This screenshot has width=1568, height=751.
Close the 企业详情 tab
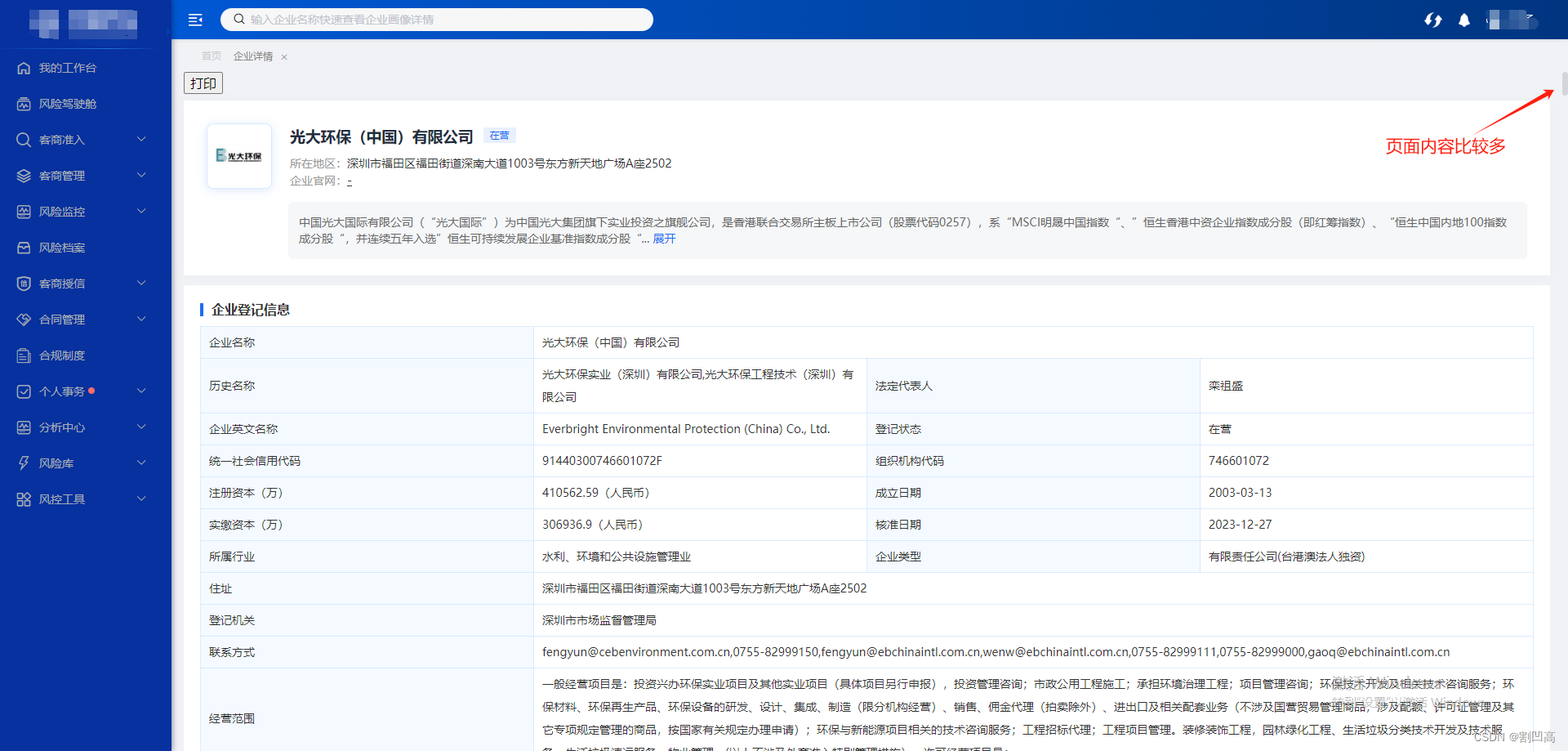pos(284,57)
